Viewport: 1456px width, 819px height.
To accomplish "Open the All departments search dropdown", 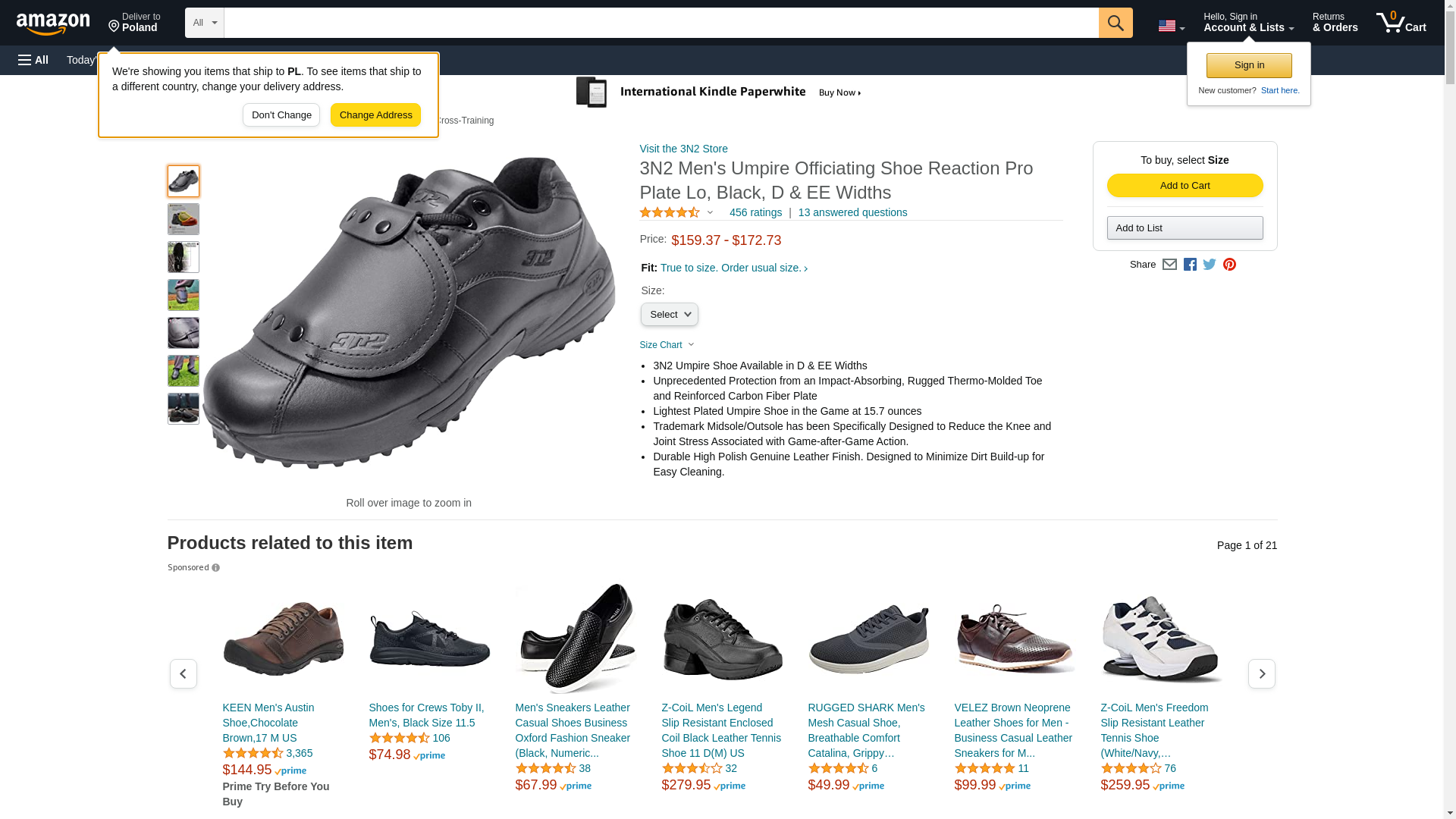I will click(x=204, y=23).
